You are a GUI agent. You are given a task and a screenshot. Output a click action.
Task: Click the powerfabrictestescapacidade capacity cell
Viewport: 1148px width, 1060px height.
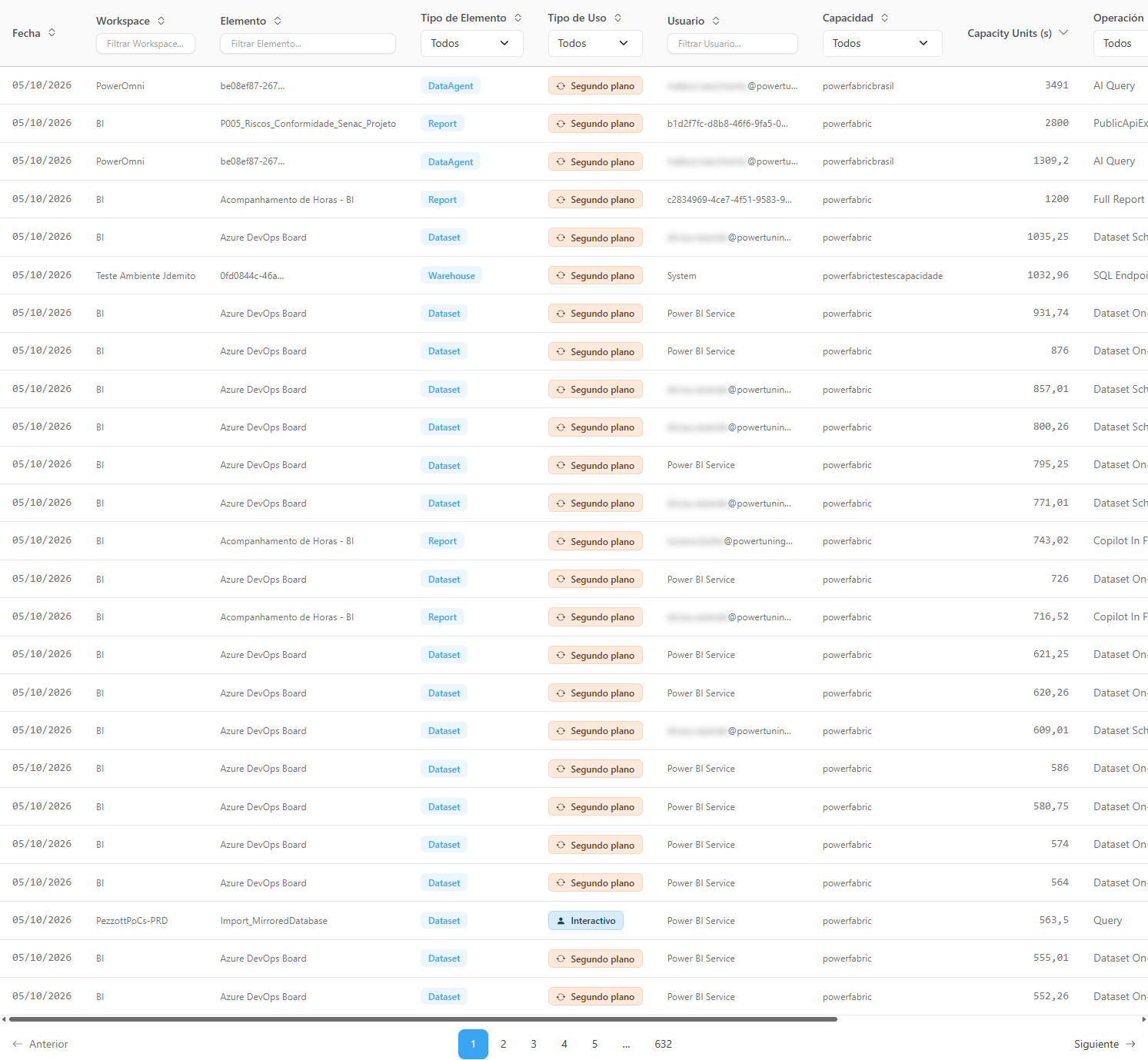(883, 276)
